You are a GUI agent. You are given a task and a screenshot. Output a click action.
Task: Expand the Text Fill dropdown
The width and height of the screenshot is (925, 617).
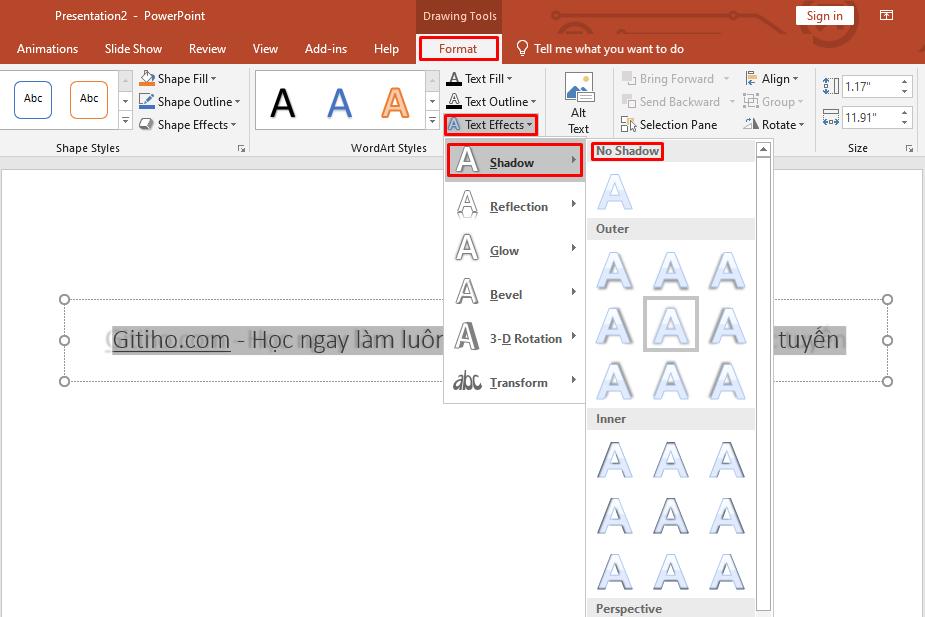tap(509, 79)
